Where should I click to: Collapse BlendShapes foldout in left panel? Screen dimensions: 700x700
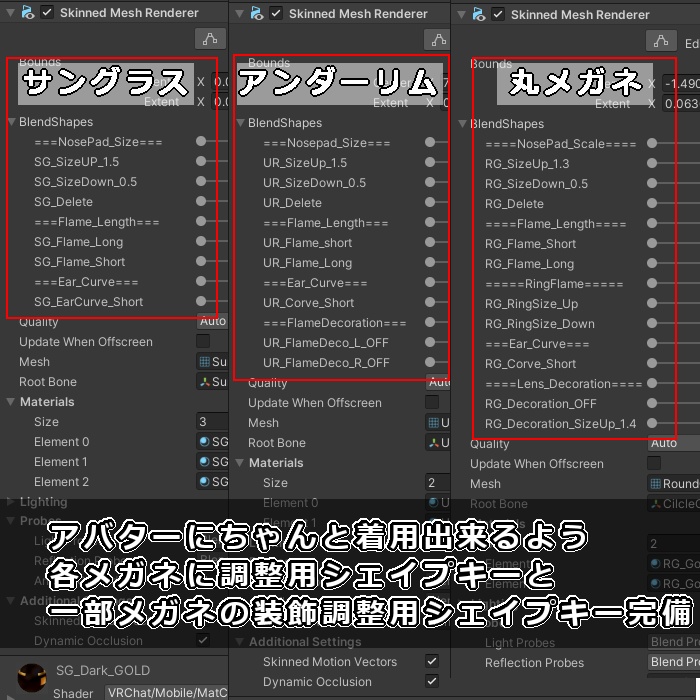[x=12, y=121]
